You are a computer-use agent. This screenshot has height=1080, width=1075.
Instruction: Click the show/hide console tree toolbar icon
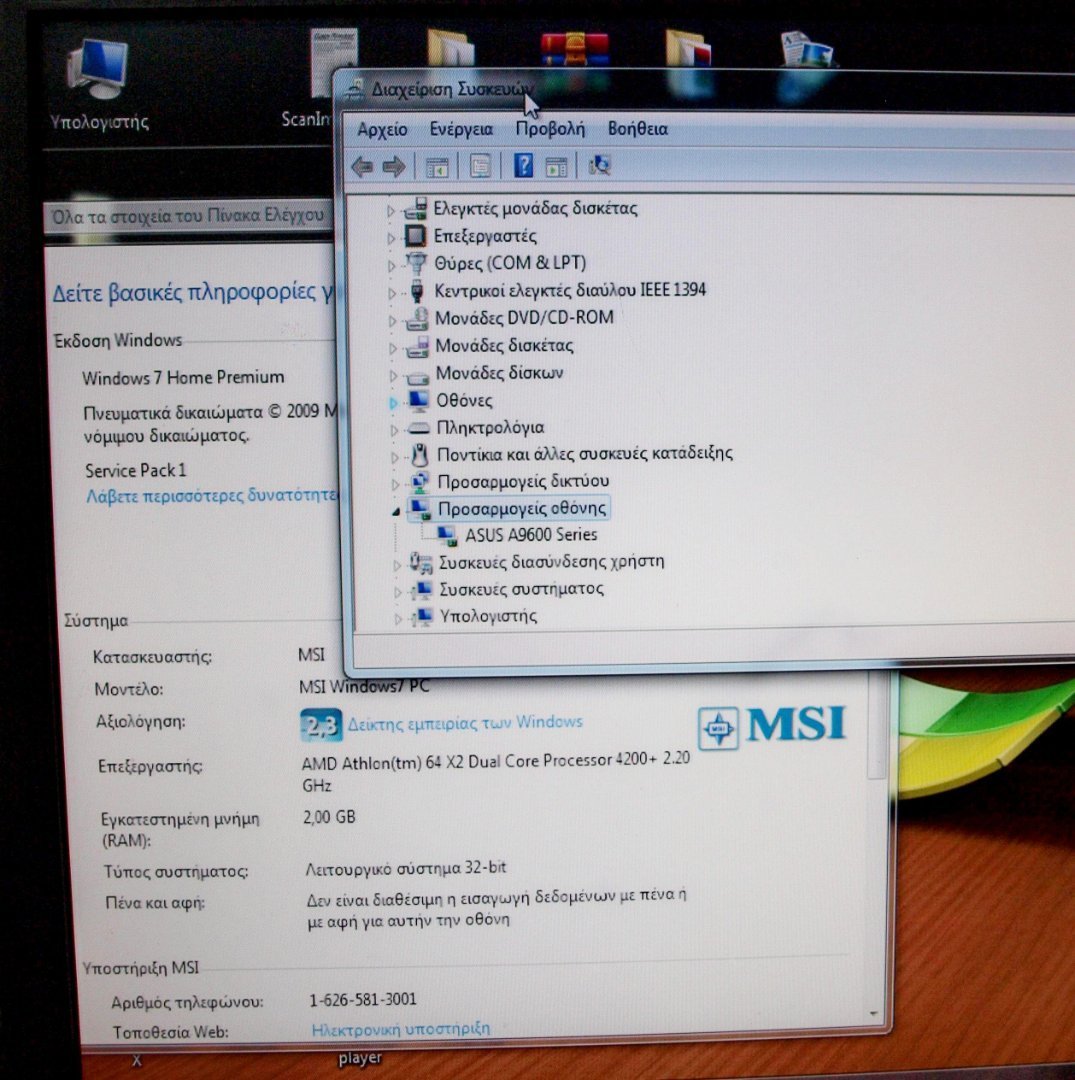coord(437,167)
